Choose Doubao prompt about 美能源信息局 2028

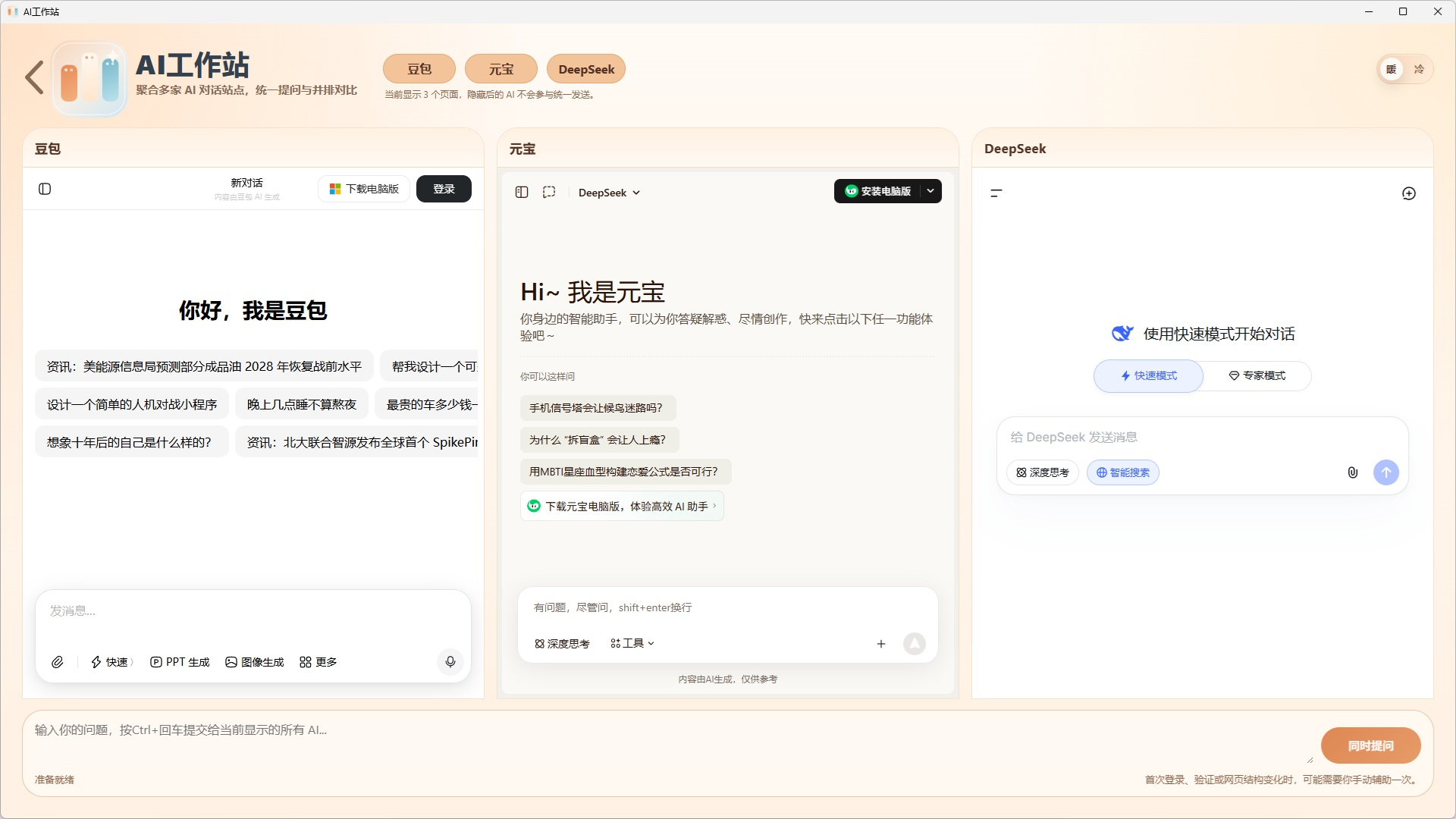pyautogui.click(x=205, y=366)
